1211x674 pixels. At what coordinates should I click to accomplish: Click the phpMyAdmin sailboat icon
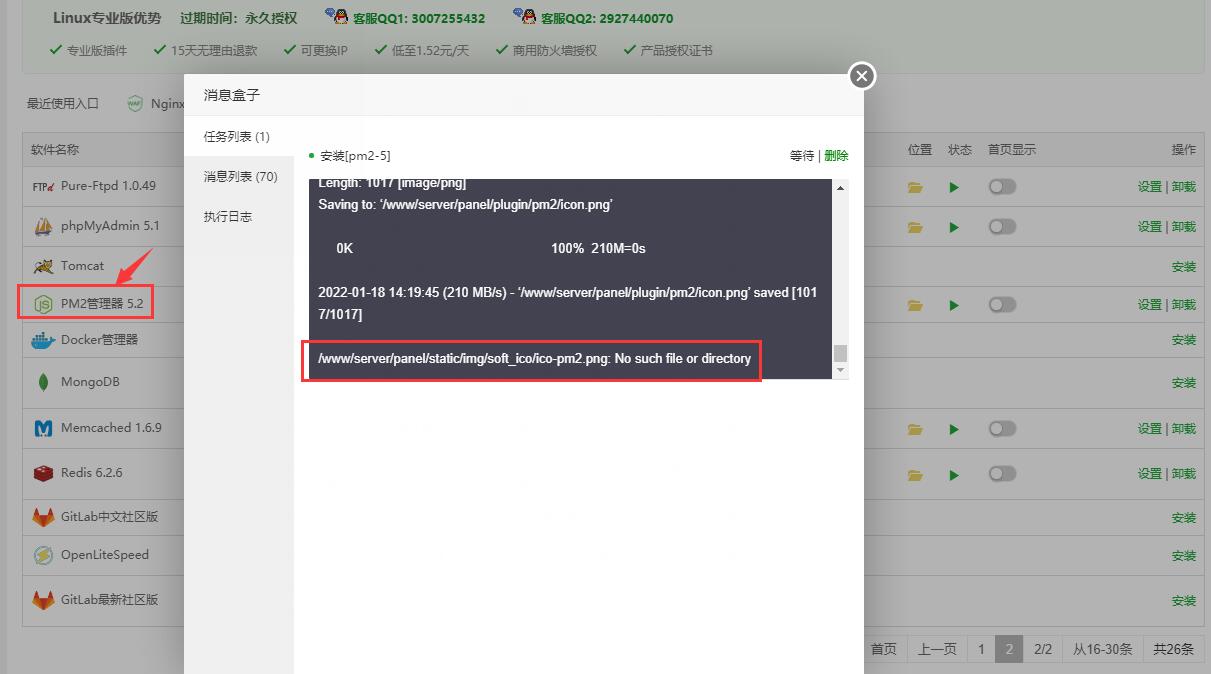pos(43,227)
